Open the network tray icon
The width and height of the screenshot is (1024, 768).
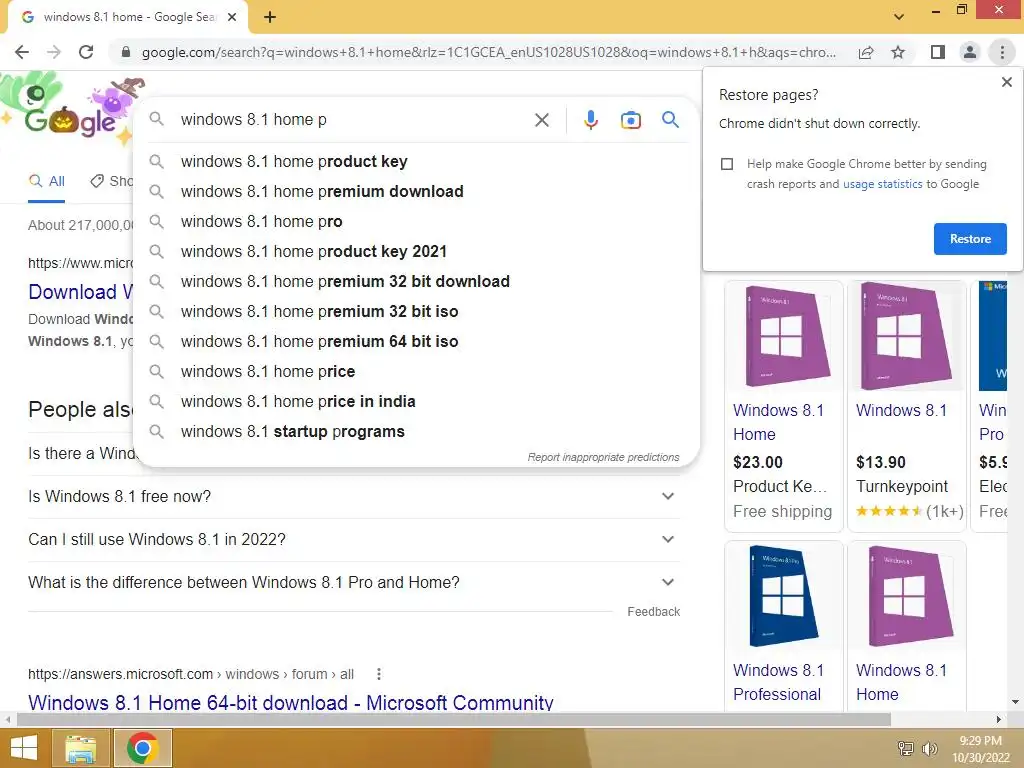click(x=906, y=748)
